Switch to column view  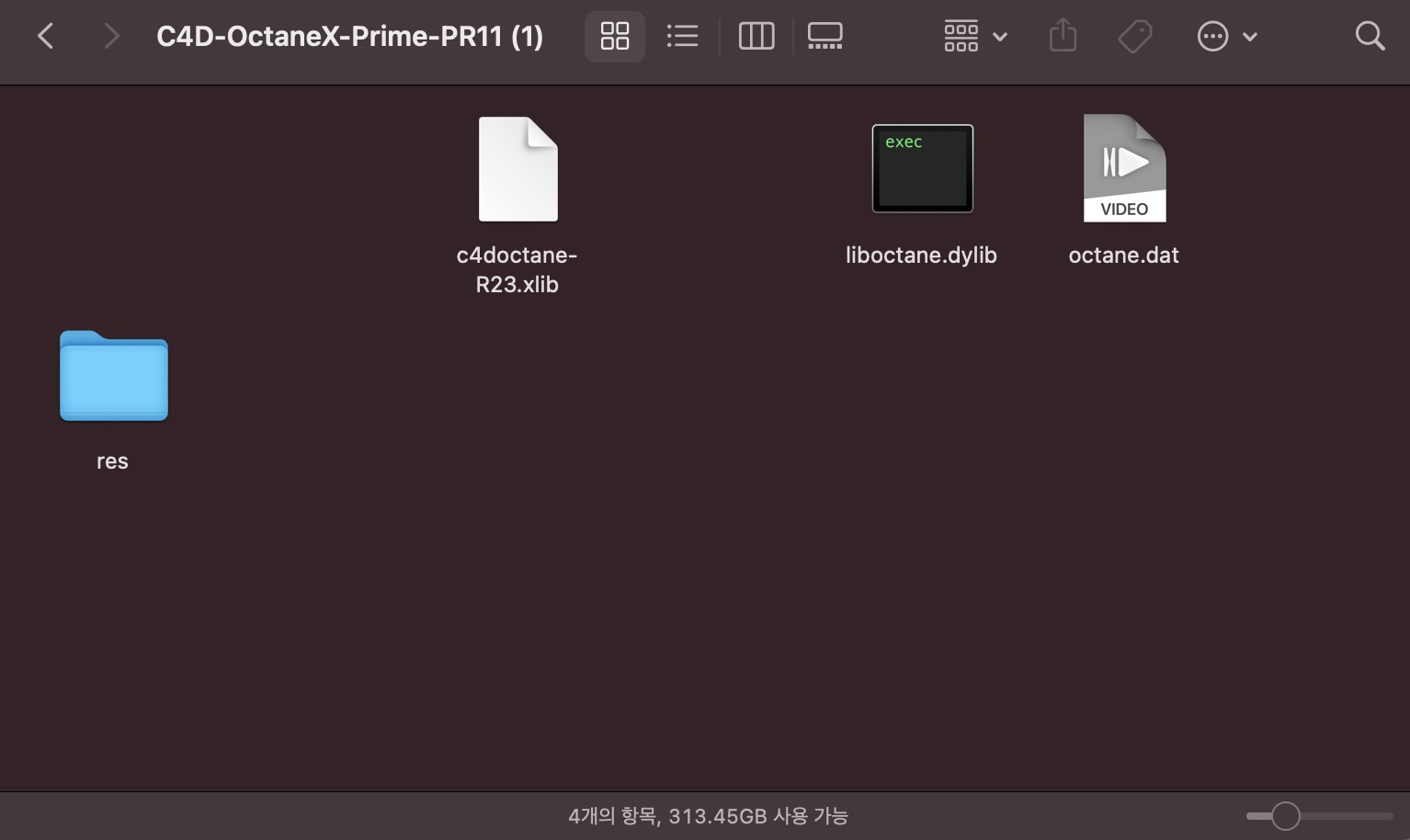[756, 37]
